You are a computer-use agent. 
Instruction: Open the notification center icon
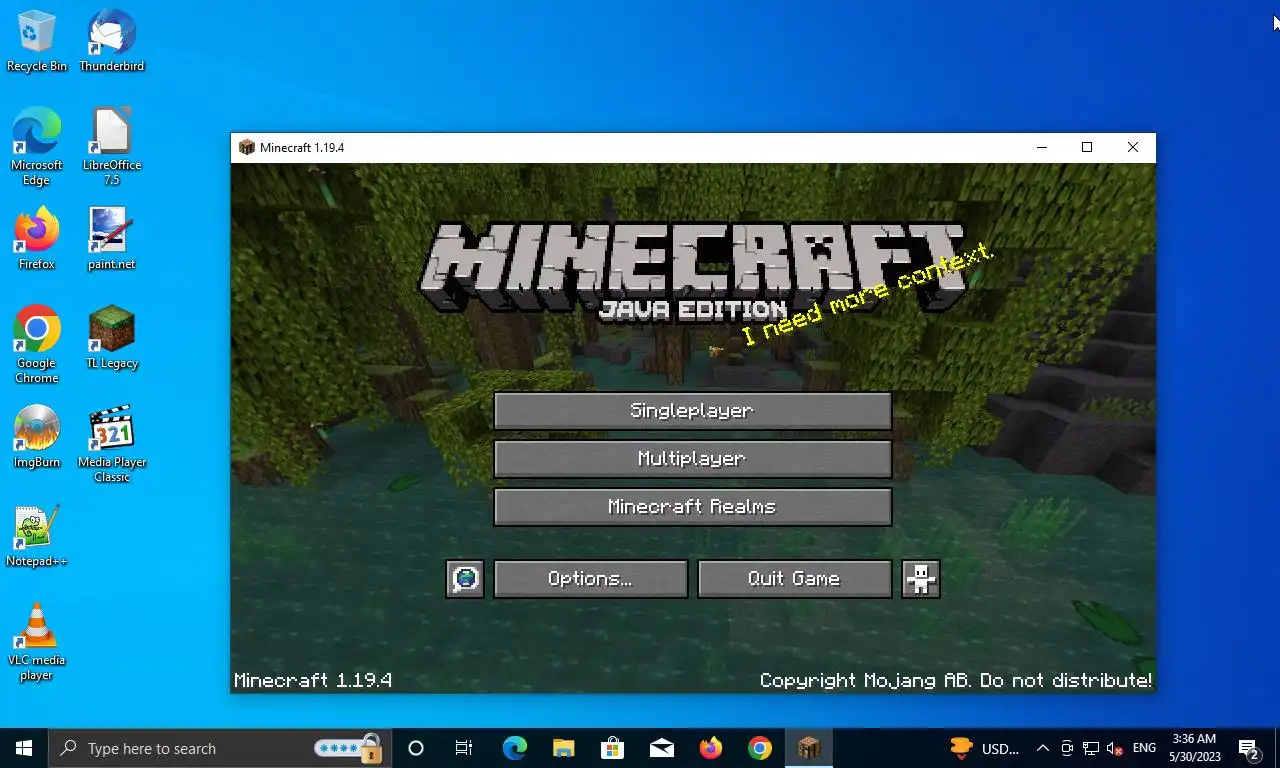click(x=1249, y=748)
